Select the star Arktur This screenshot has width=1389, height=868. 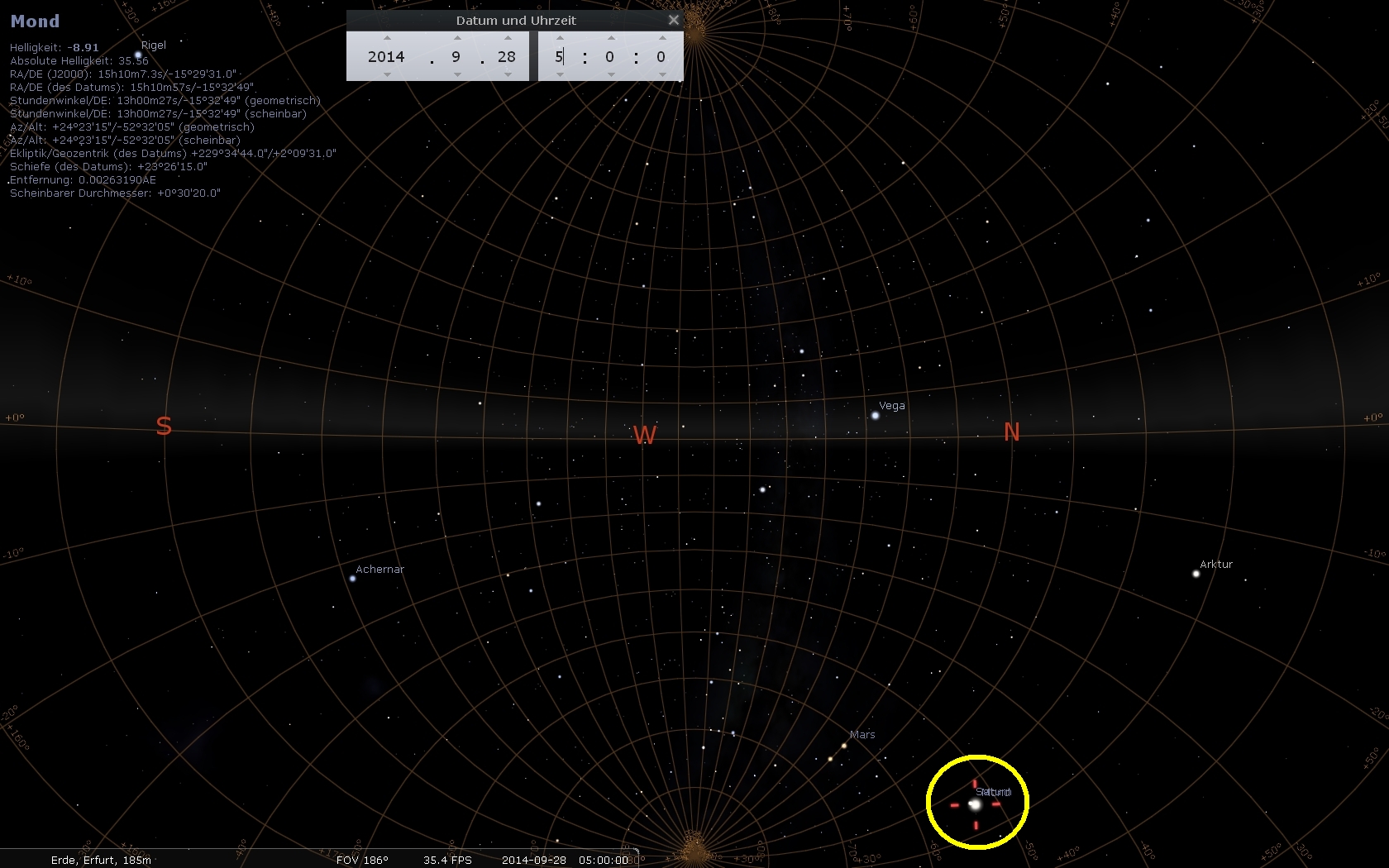click(x=1196, y=574)
